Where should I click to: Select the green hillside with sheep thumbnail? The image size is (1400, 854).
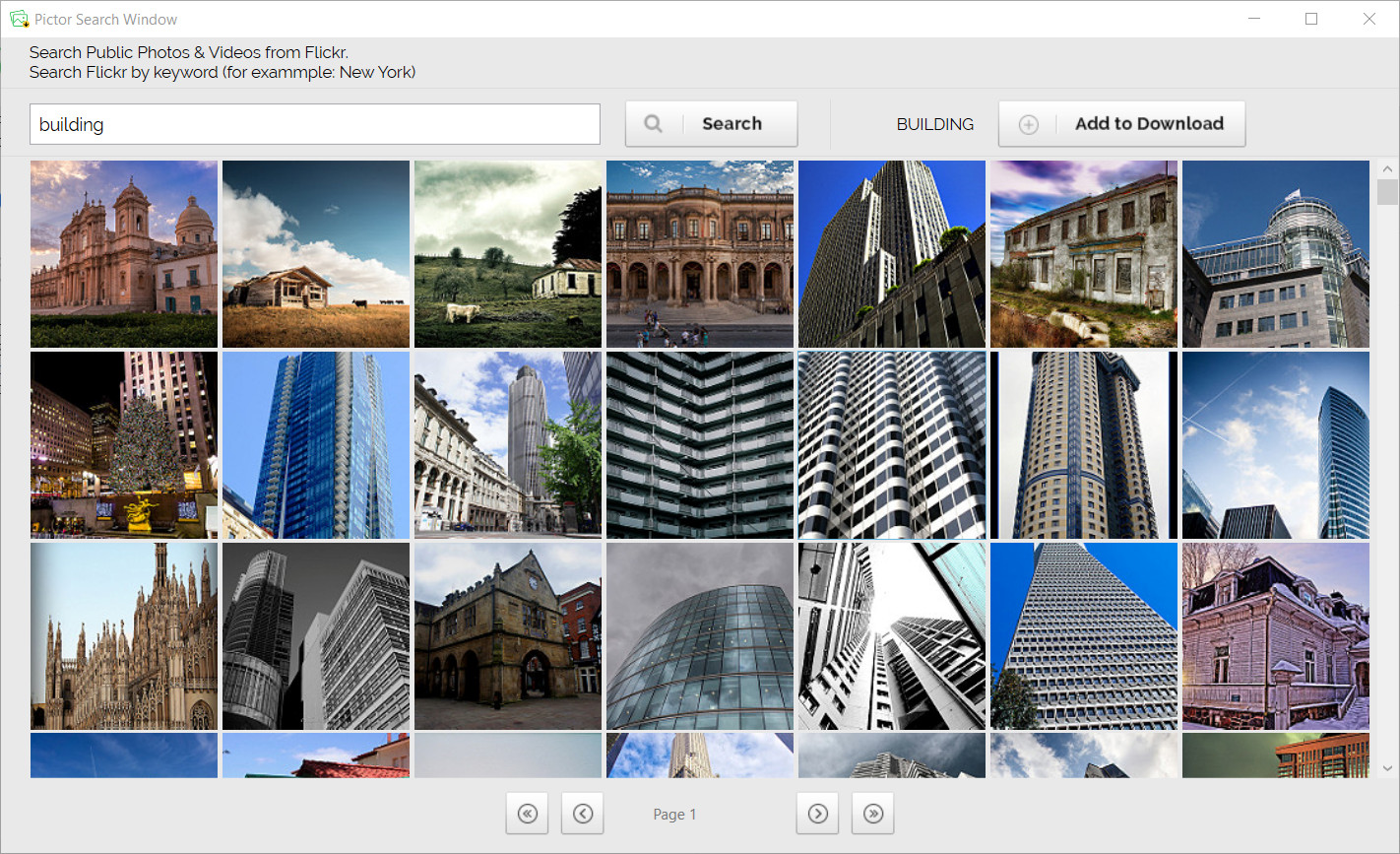coord(508,254)
